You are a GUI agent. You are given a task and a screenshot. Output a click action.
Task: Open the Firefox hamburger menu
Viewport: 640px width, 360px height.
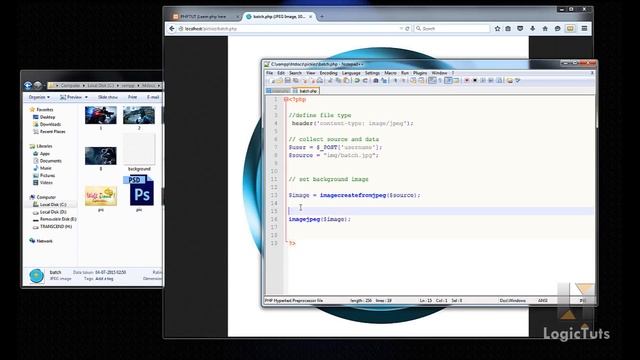click(584, 29)
